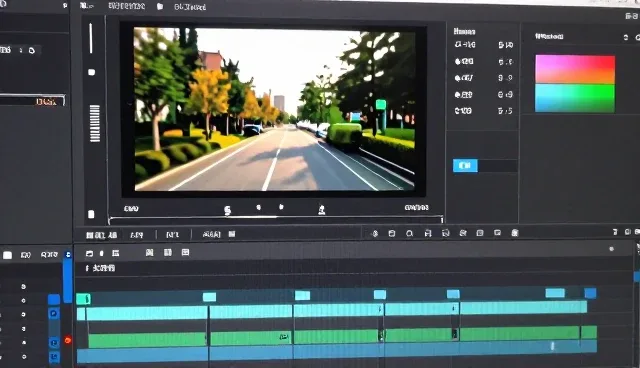This screenshot has height=368, width=640.
Task: Click the blue button below the parameter list
Action: (x=465, y=165)
